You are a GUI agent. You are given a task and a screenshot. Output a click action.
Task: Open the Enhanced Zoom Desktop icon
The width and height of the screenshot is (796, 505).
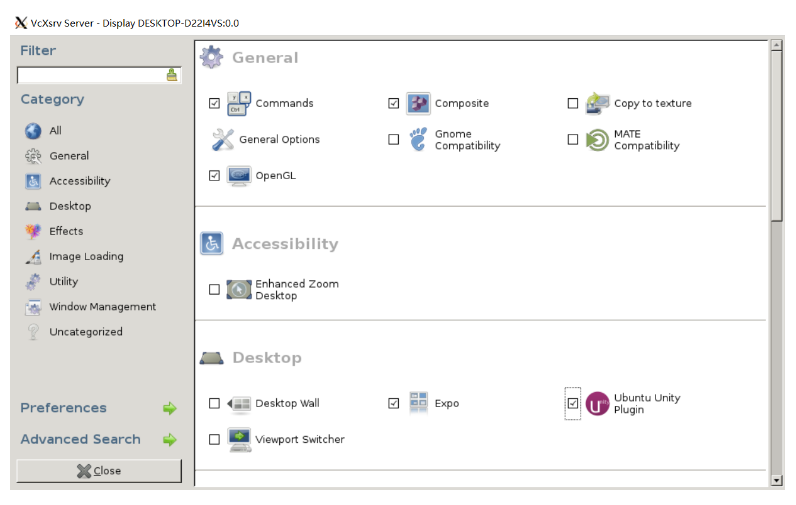(239, 289)
